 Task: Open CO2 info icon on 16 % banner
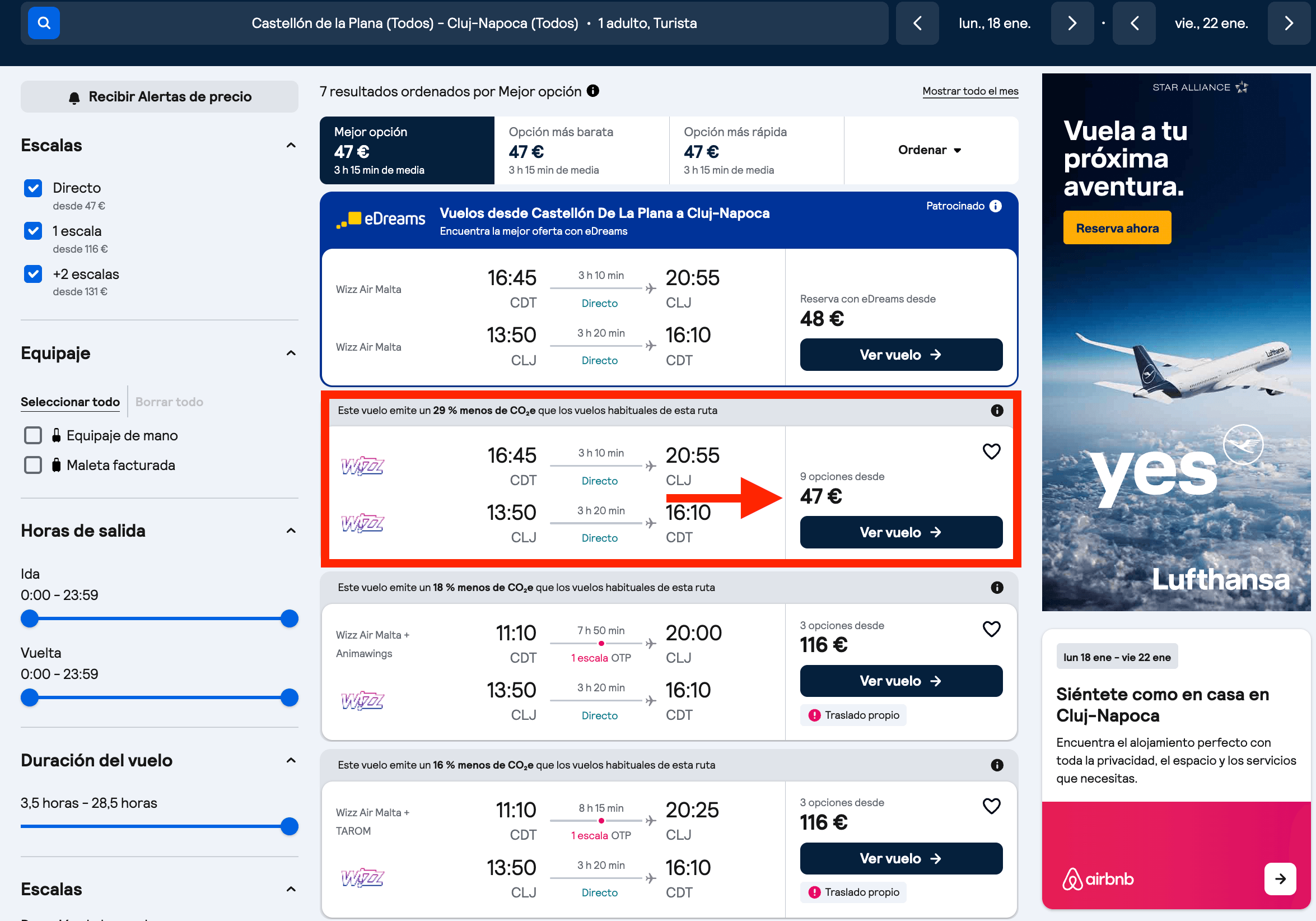pyautogui.click(x=997, y=765)
